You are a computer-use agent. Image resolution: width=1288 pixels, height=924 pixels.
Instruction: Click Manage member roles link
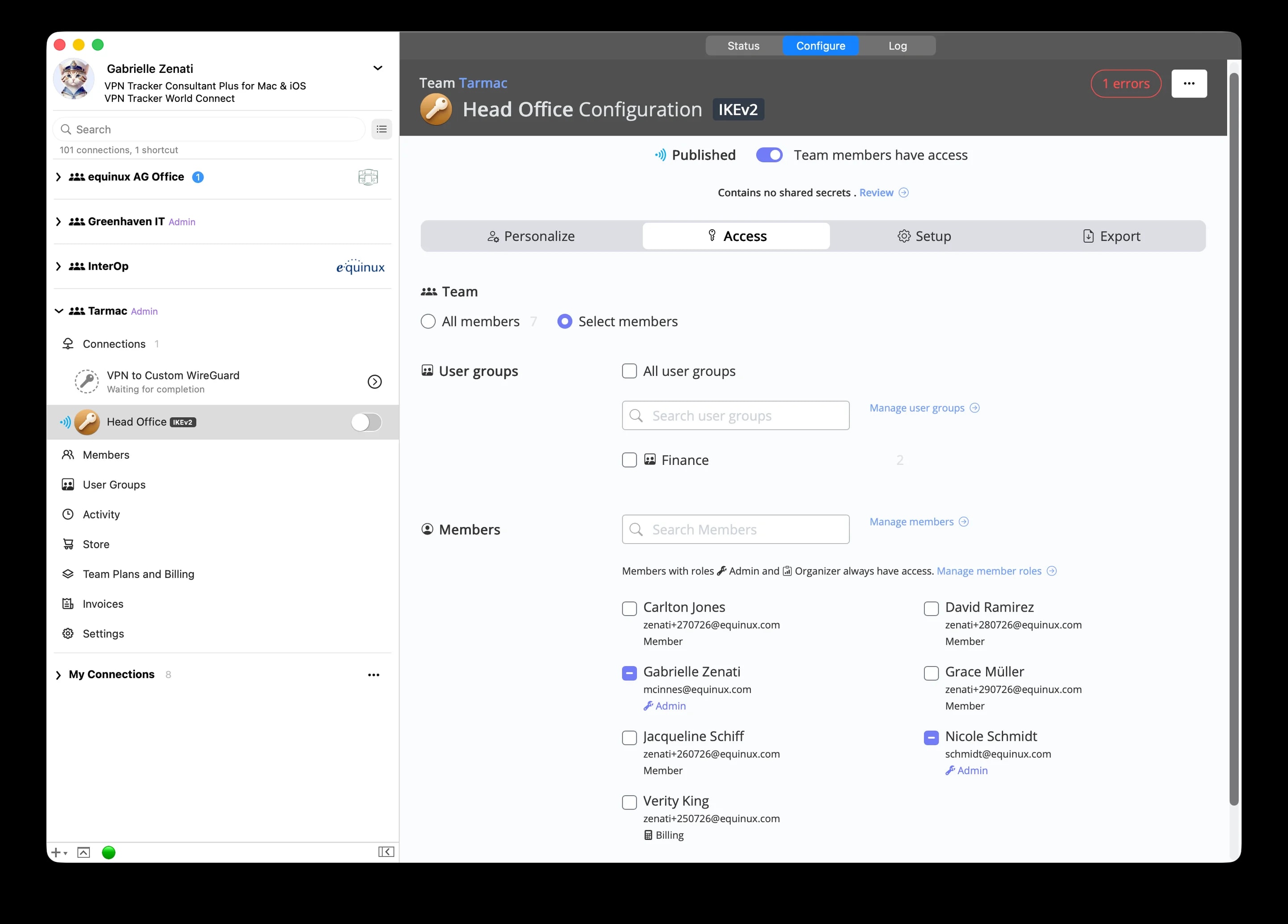pos(996,571)
